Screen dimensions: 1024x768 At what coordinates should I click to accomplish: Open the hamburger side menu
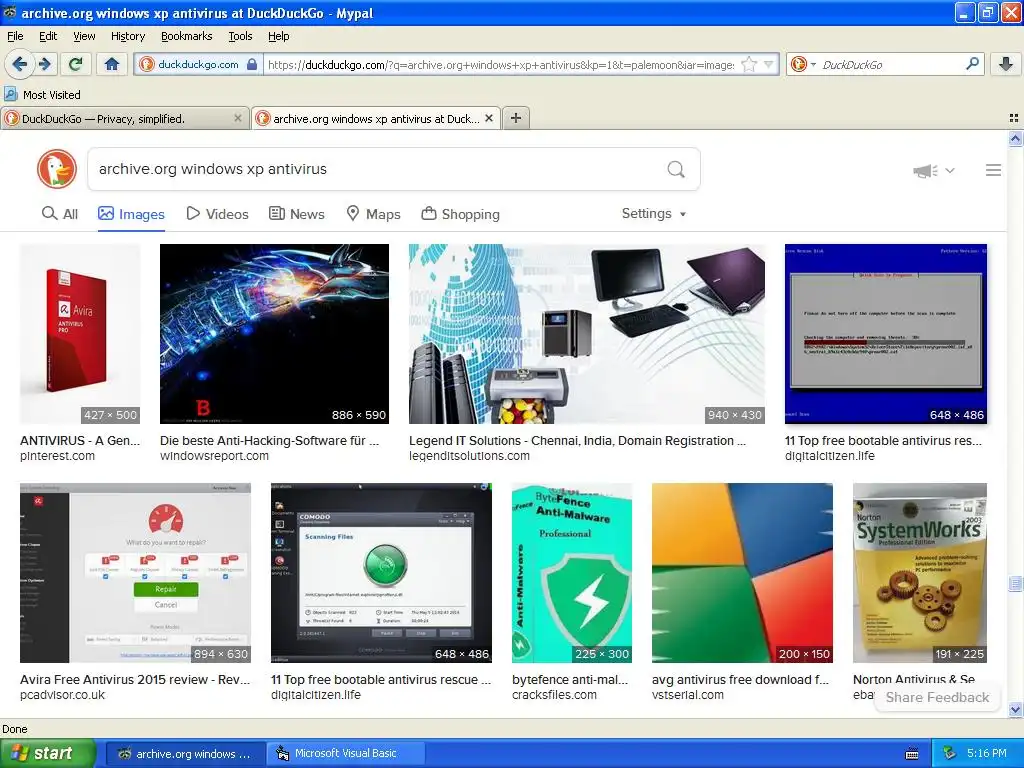click(x=993, y=170)
